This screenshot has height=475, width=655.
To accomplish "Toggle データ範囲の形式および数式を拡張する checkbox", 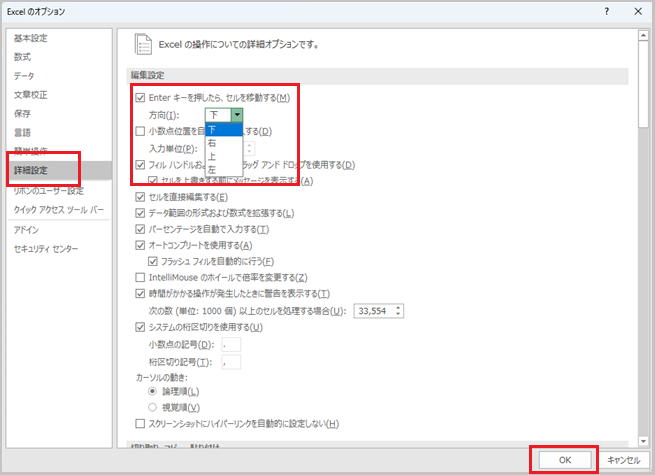I will coord(140,213).
